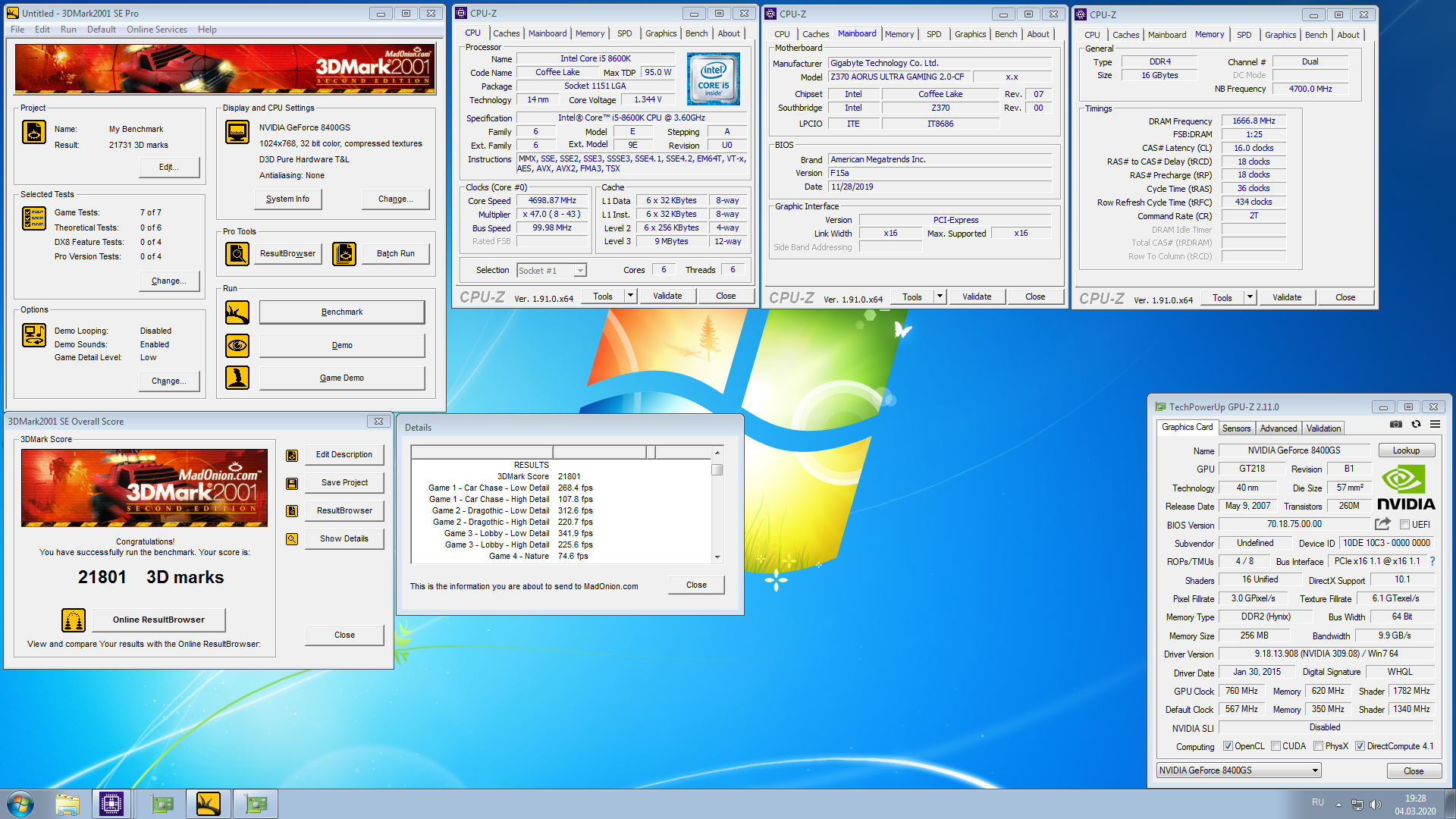Click the ResultBrowser magnifier icon in Pro Tools
Image resolution: width=1456 pixels, height=819 pixels.
click(237, 253)
